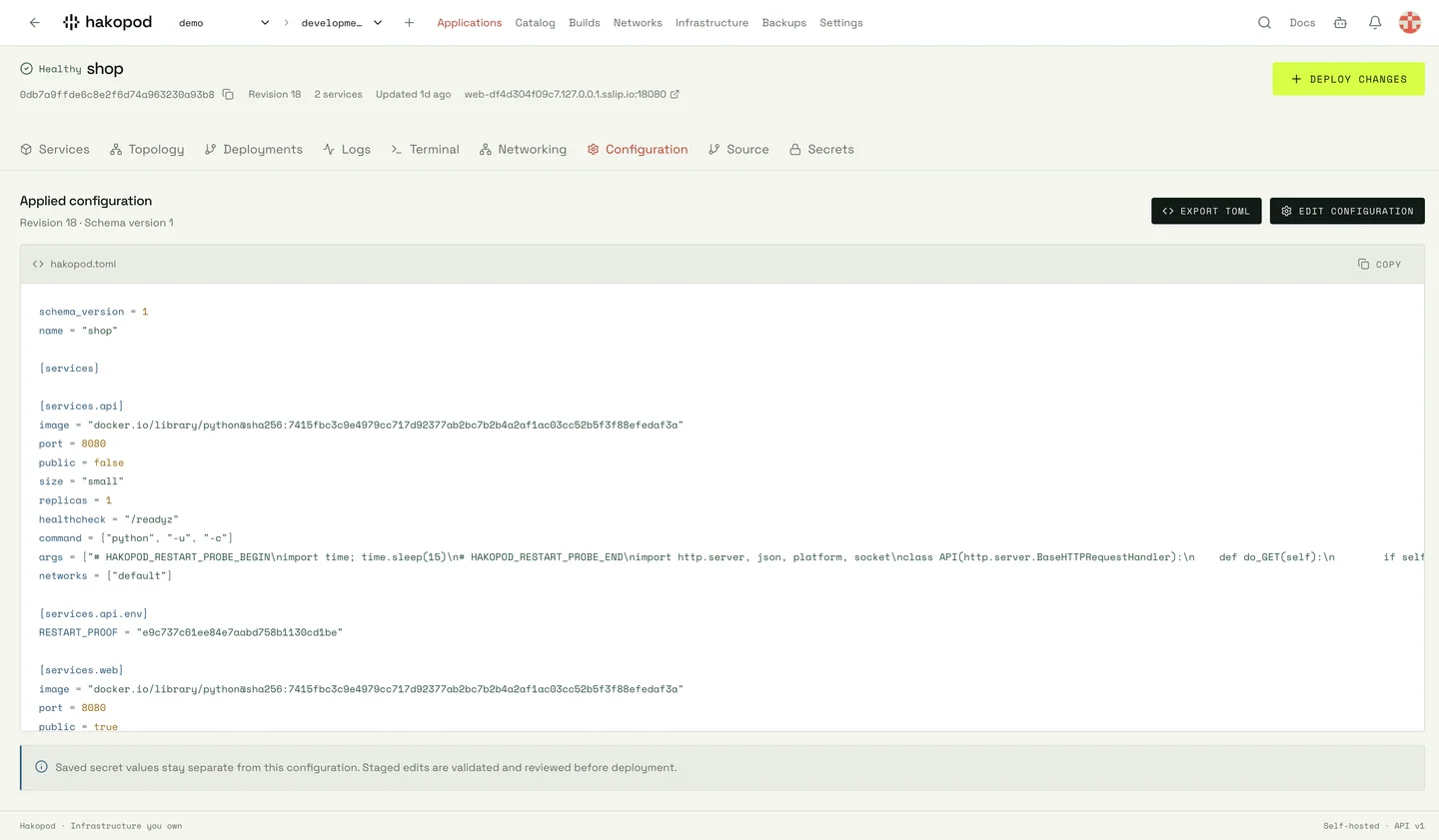Switch to the Logs tab
This screenshot has height=840, width=1439.
click(x=347, y=149)
